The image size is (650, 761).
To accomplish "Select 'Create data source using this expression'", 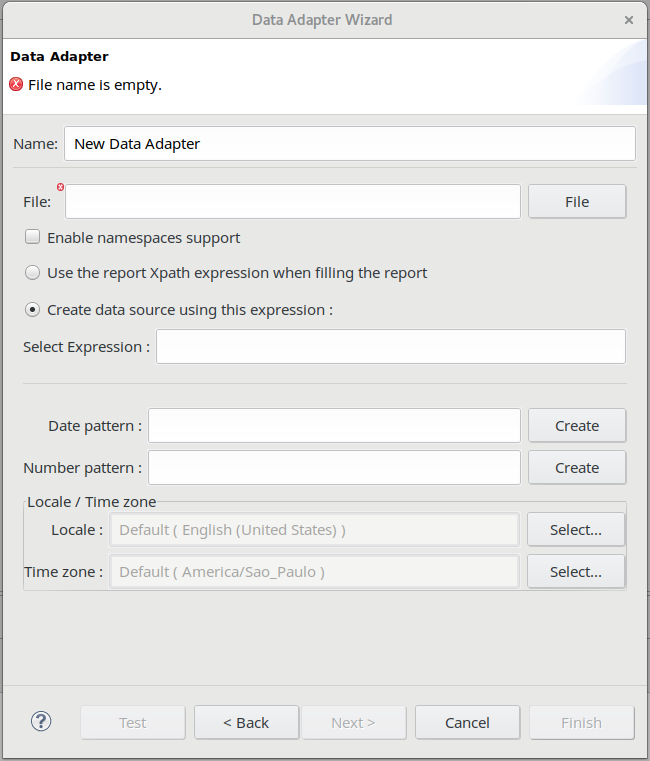I will pos(33,310).
